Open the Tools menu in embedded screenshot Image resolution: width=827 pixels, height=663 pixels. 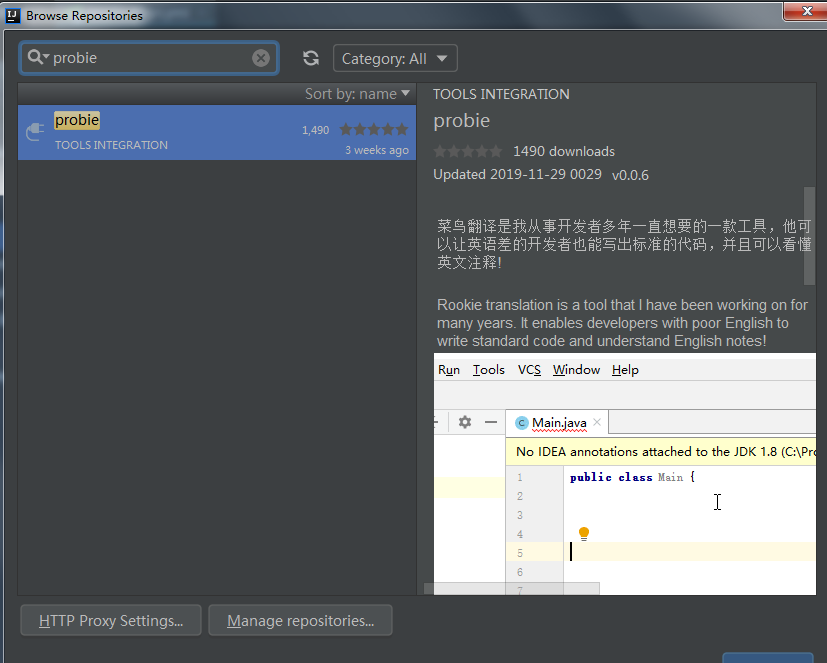(x=488, y=370)
